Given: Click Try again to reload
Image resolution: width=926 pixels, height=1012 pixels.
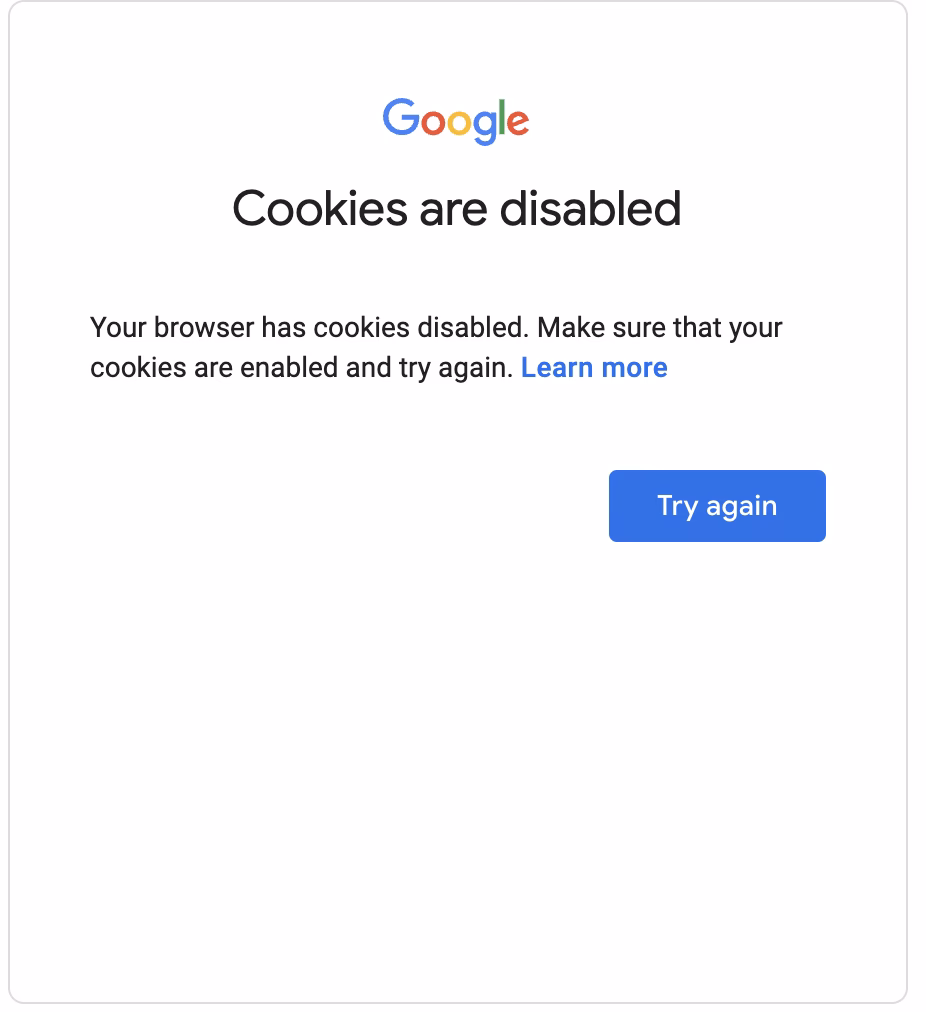Looking at the screenshot, I should click(716, 506).
